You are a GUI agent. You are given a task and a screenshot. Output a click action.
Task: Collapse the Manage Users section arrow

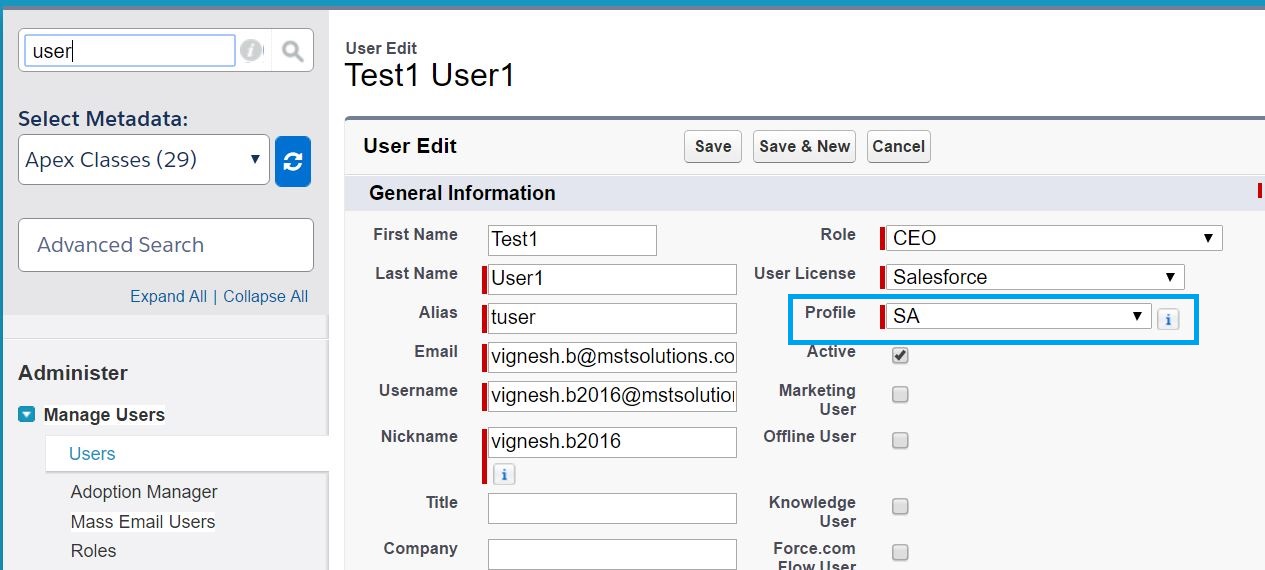click(27, 415)
